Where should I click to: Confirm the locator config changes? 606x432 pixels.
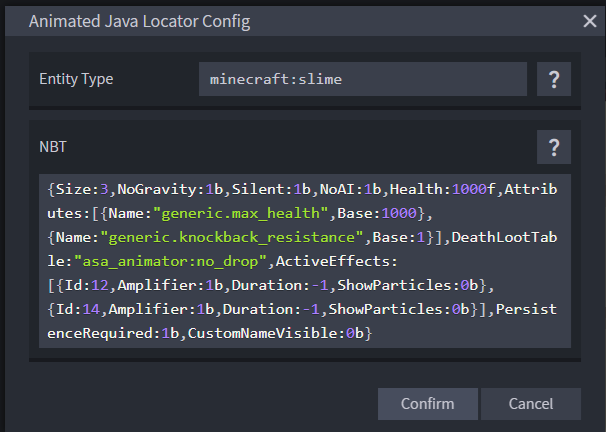[x=427, y=404]
